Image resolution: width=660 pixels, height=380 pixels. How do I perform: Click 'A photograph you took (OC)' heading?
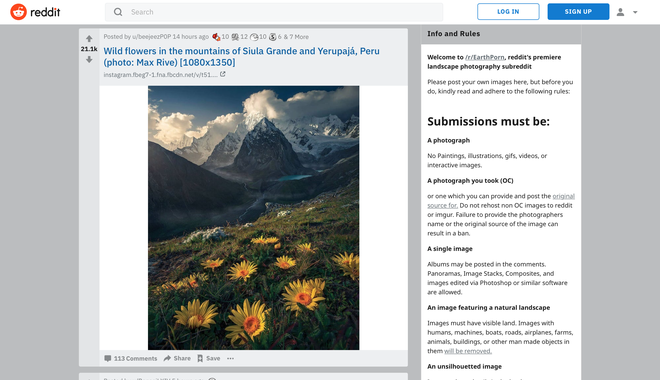click(470, 181)
